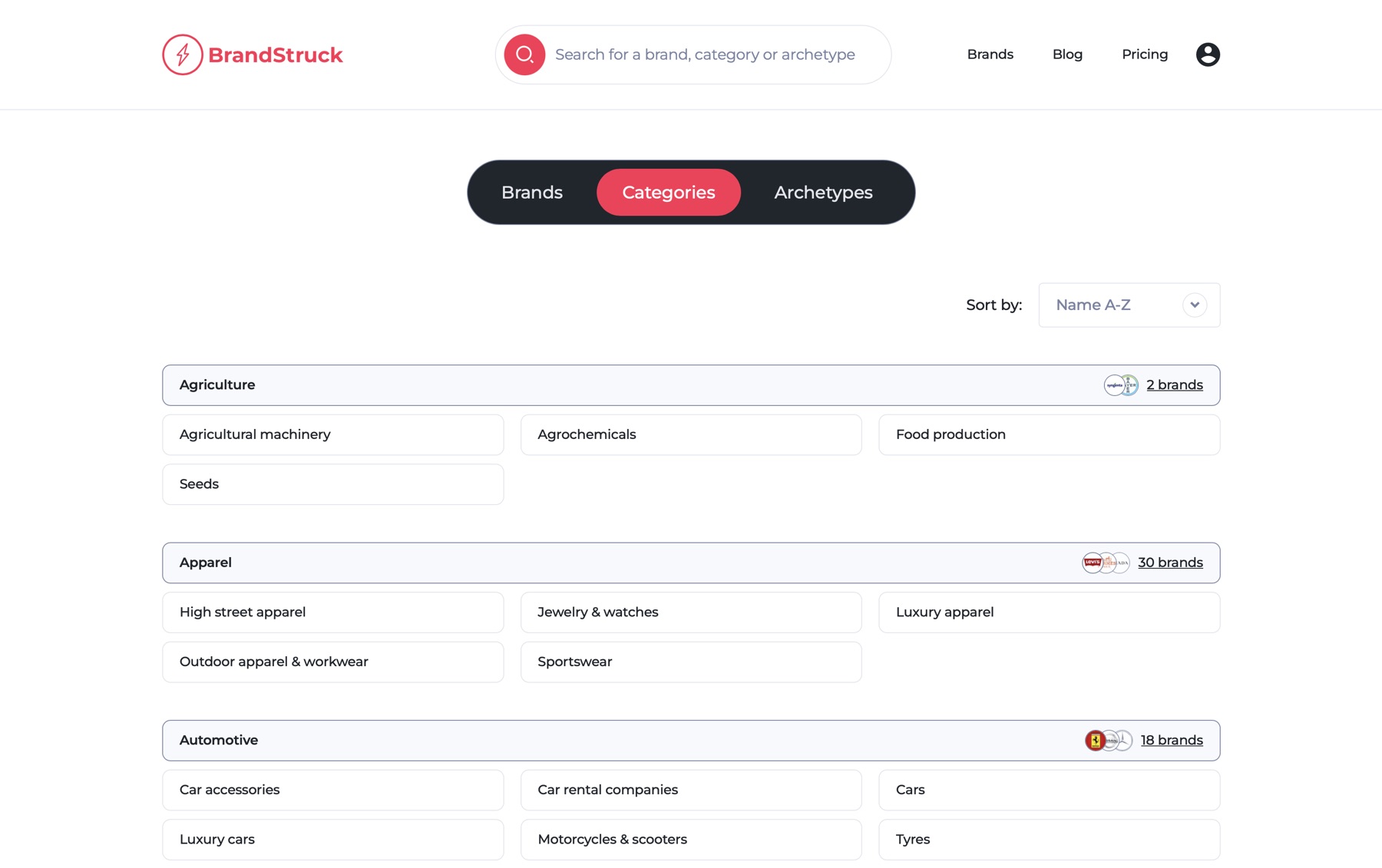Click the Agriculture brand logo thumbnails
This screenshot has height=868, width=1382.
point(1121,385)
